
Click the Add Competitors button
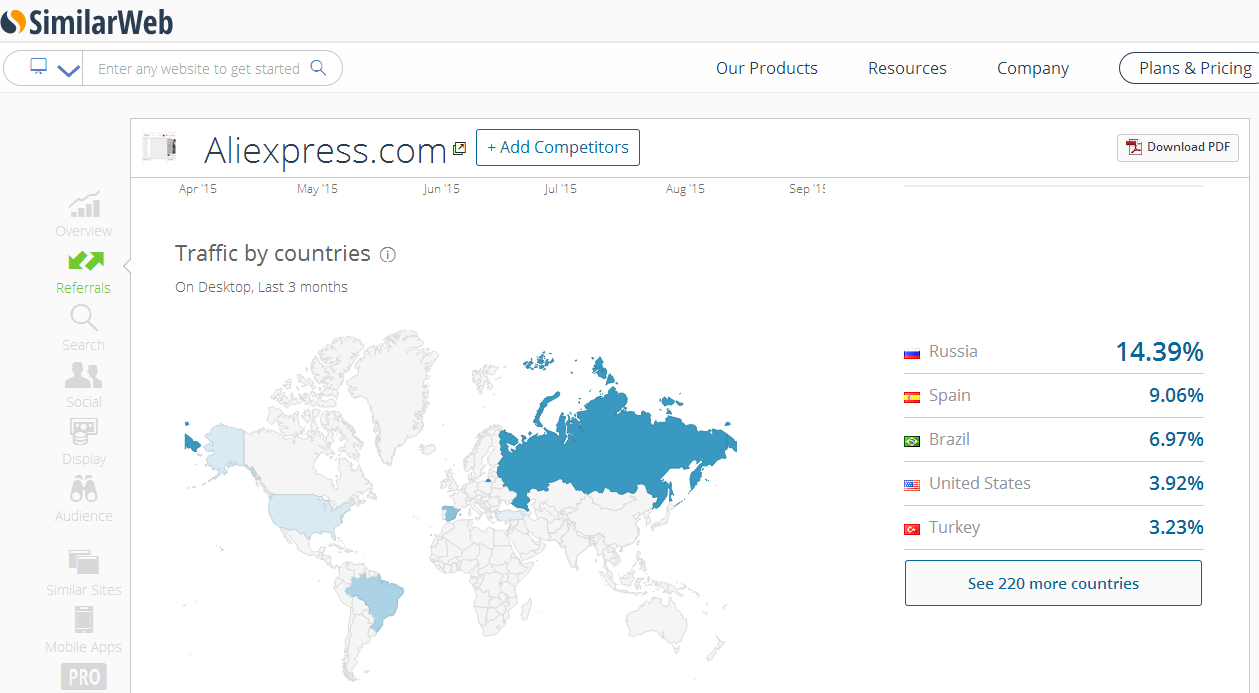point(558,147)
